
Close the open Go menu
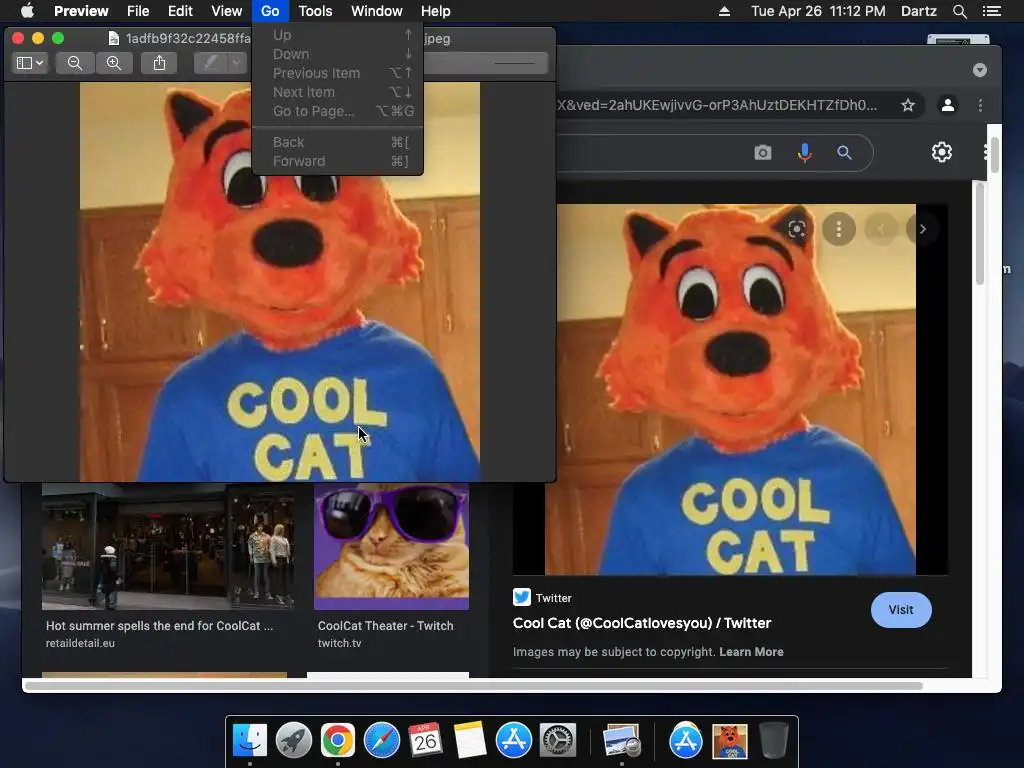tap(270, 11)
